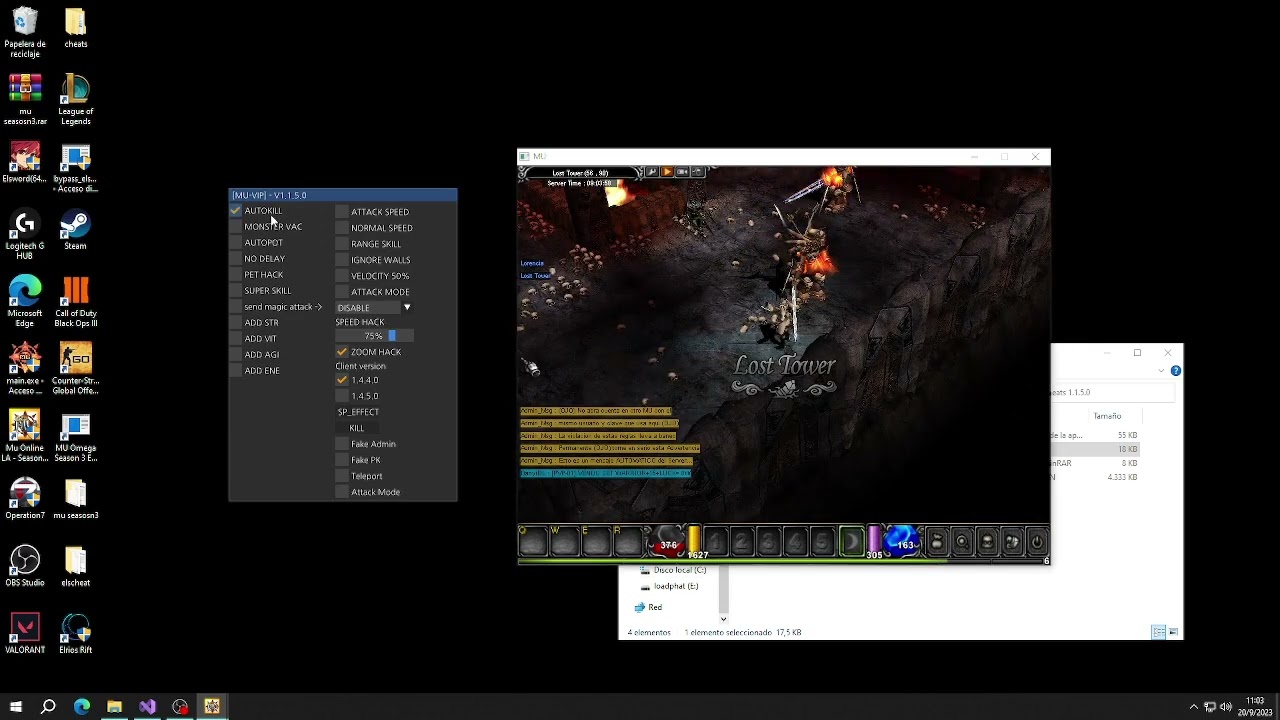Click the power icon in game bar
The width and height of the screenshot is (1280, 720).
point(1037,542)
